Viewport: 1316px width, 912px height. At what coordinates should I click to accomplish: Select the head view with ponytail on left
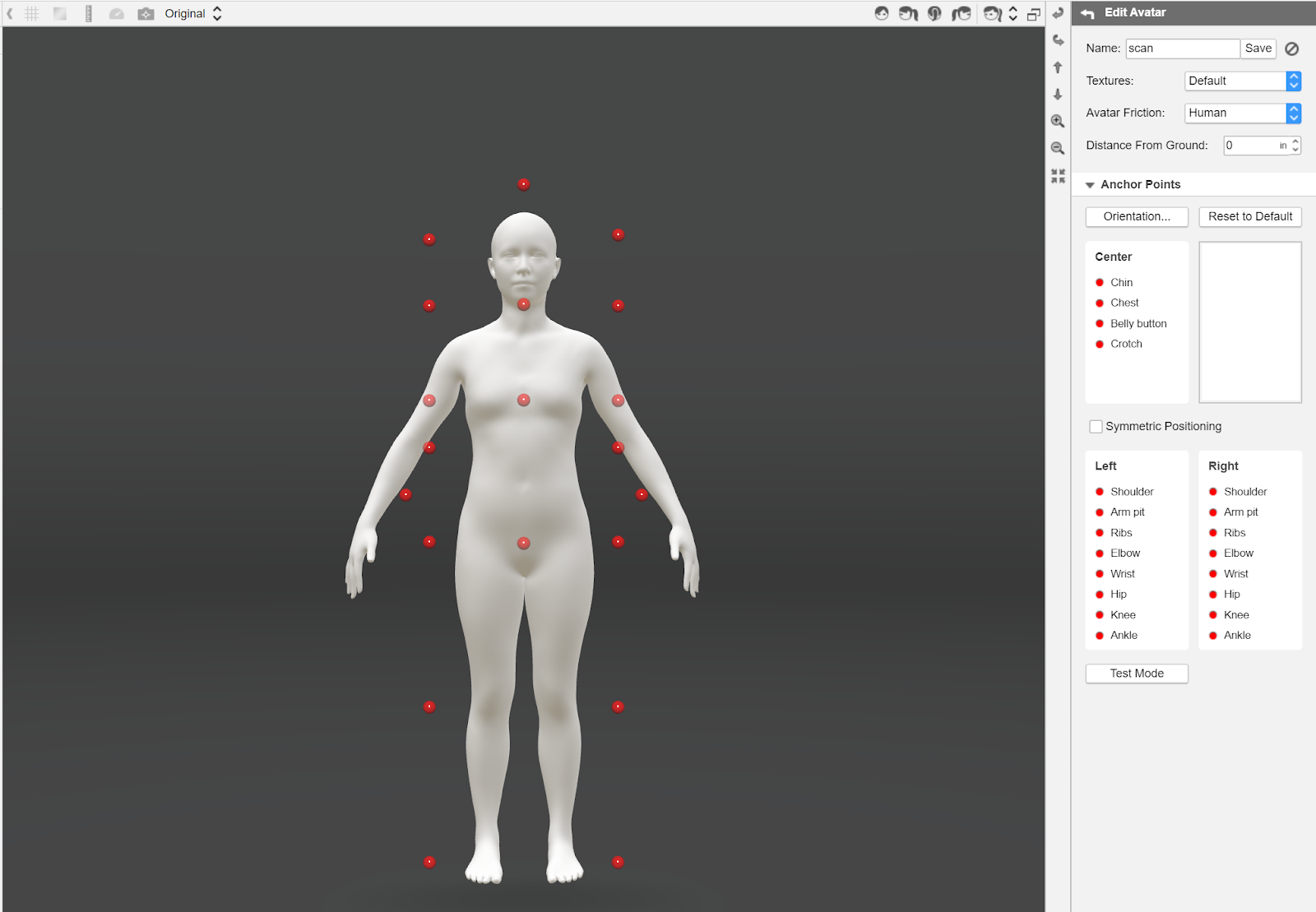pyautogui.click(x=961, y=13)
